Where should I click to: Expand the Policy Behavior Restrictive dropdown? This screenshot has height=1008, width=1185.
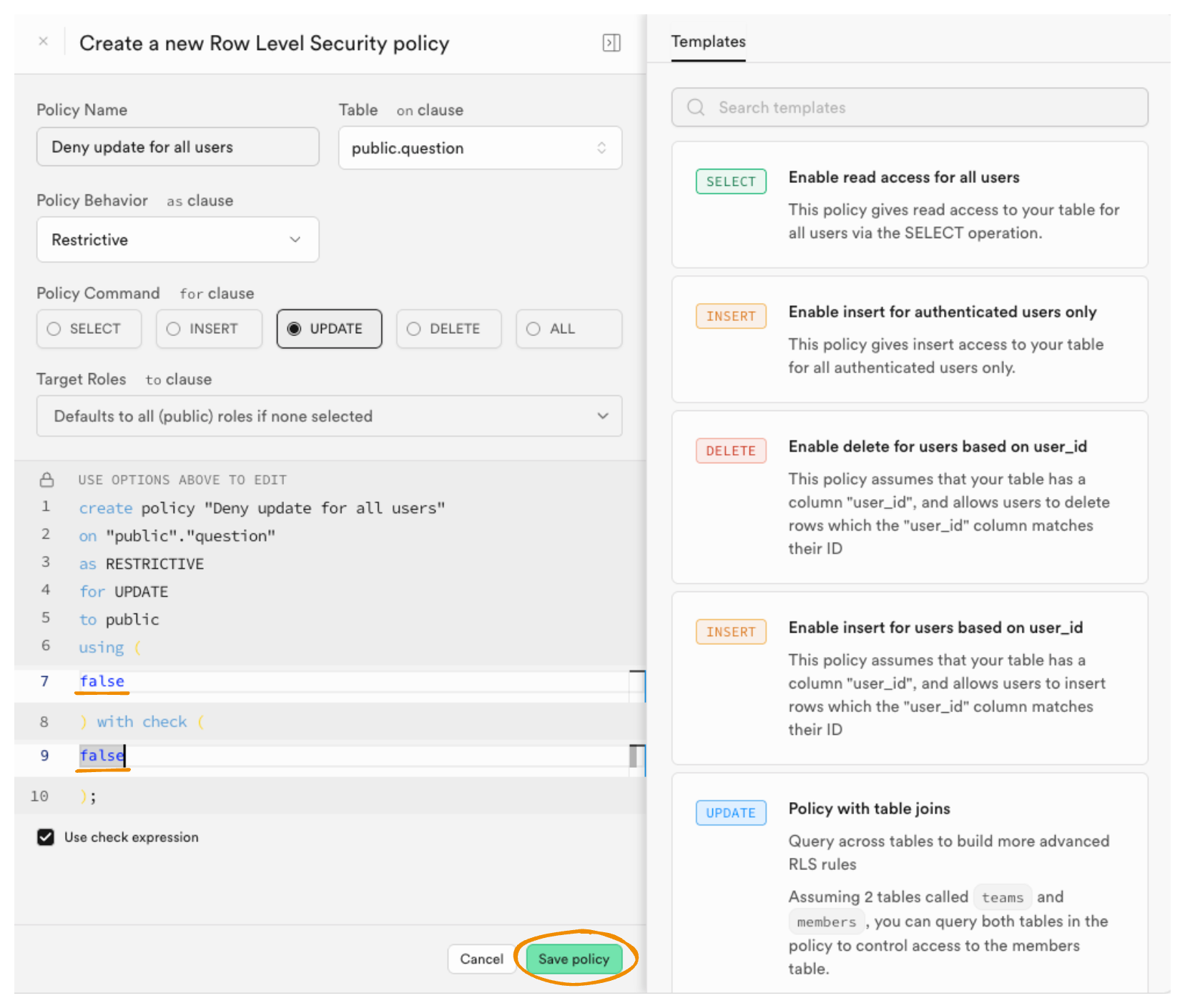click(x=177, y=239)
